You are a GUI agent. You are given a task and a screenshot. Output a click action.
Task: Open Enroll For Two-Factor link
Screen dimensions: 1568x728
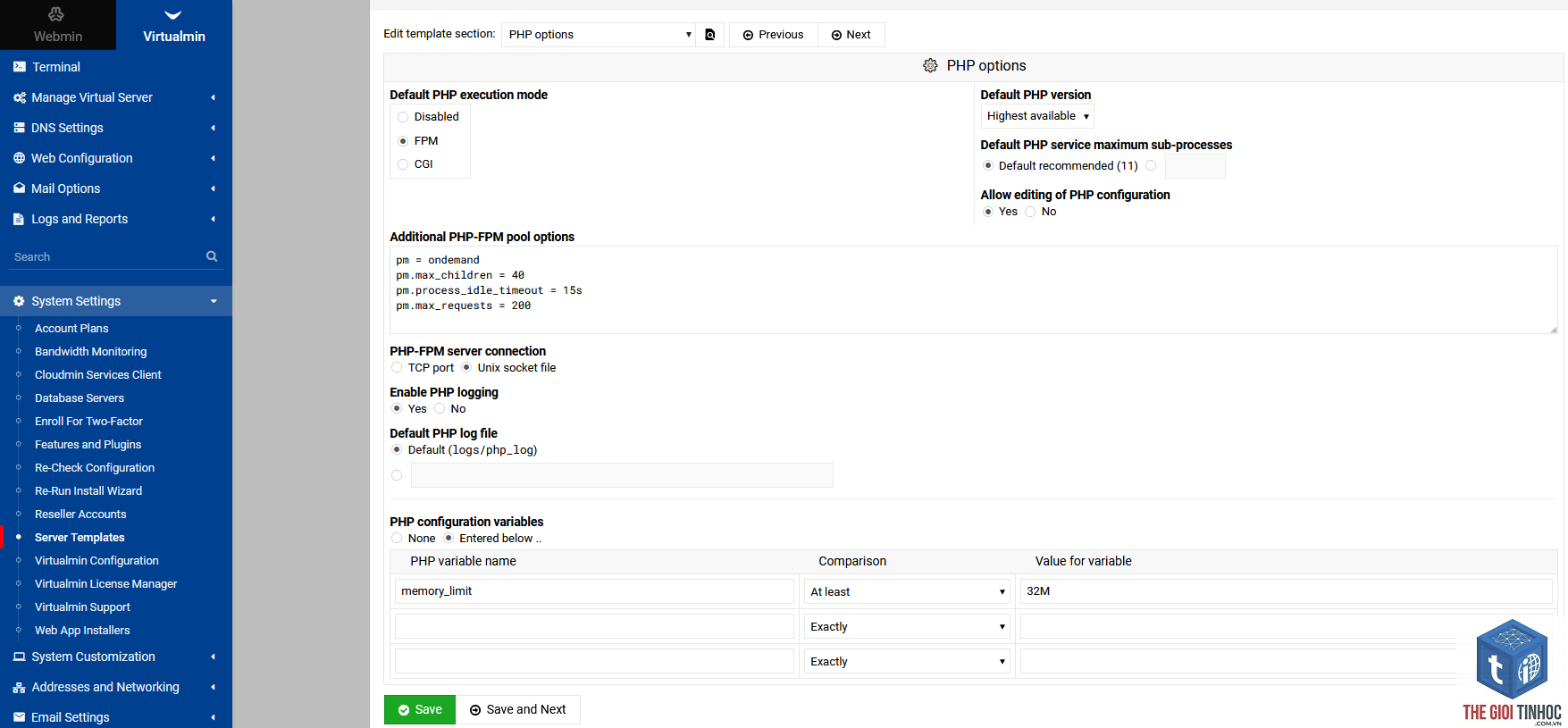coord(88,421)
